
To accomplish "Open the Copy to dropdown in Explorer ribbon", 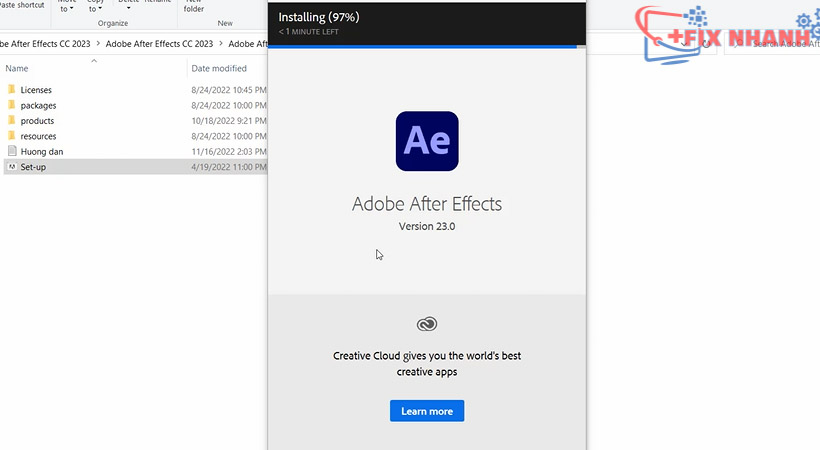I will [x=95, y=6].
